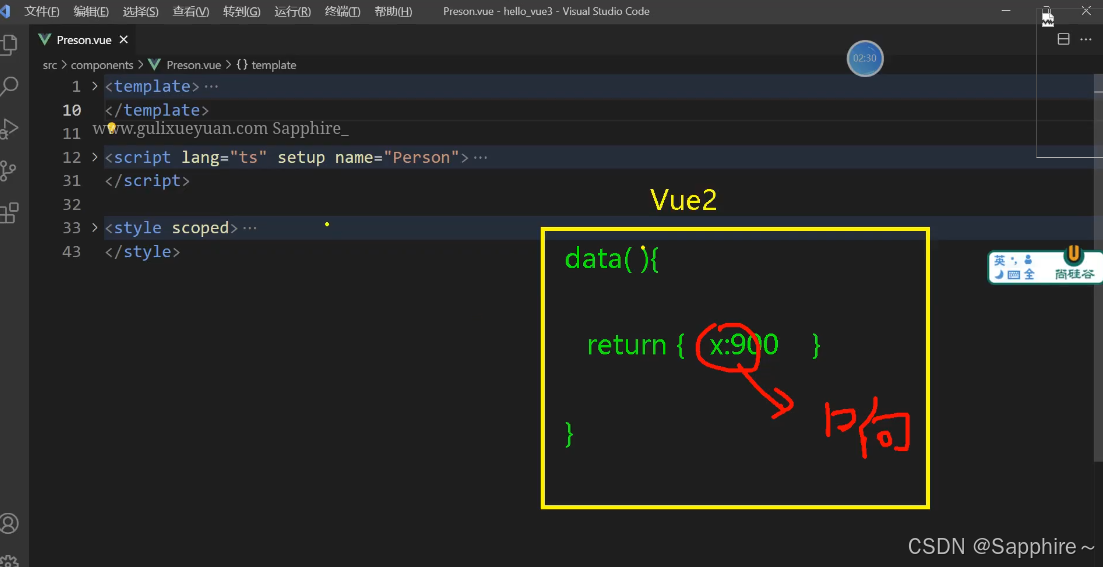
Task: Click the input method toolbar widget
Action: click(1044, 265)
